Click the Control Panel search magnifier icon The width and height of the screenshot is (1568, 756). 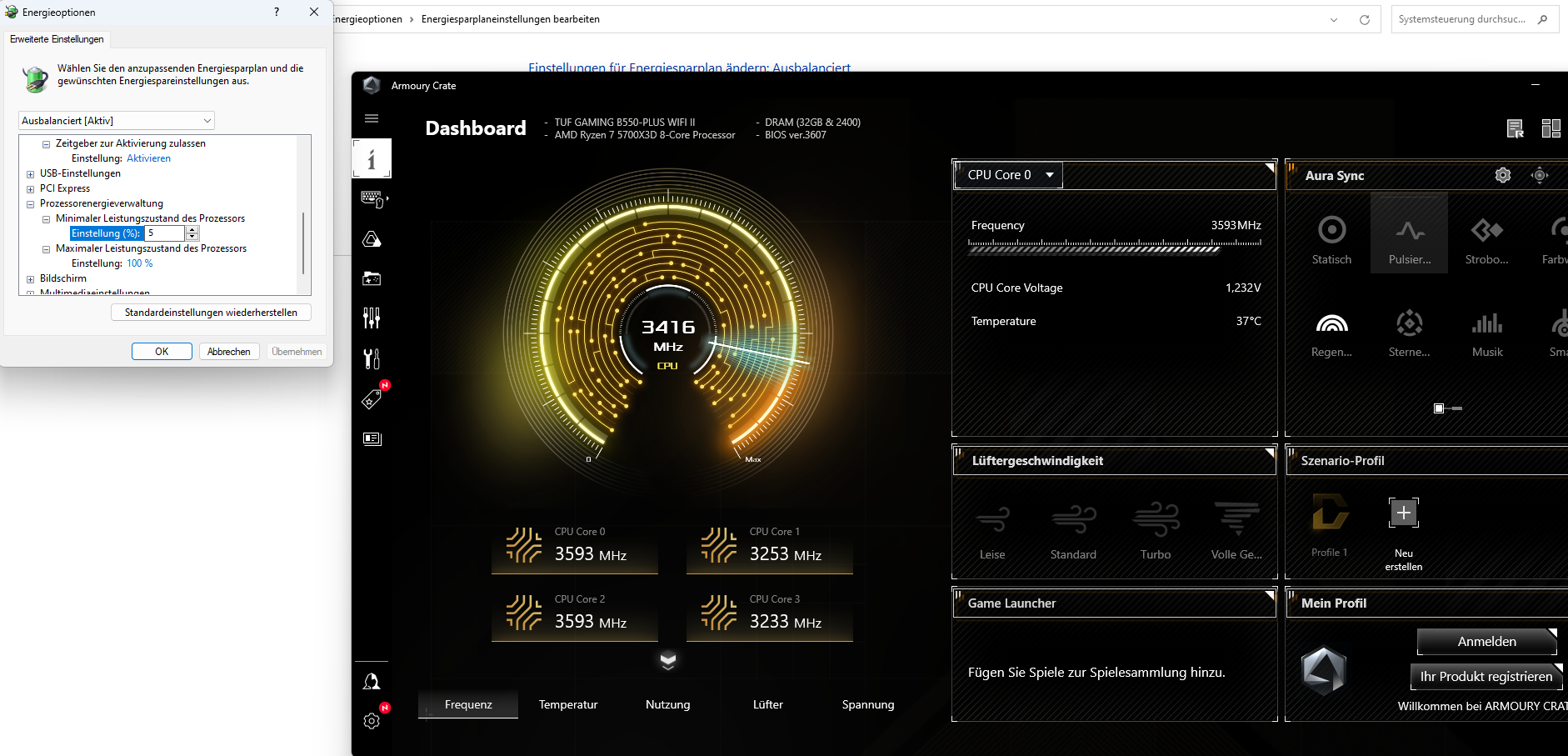click(x=1543, y=19)
